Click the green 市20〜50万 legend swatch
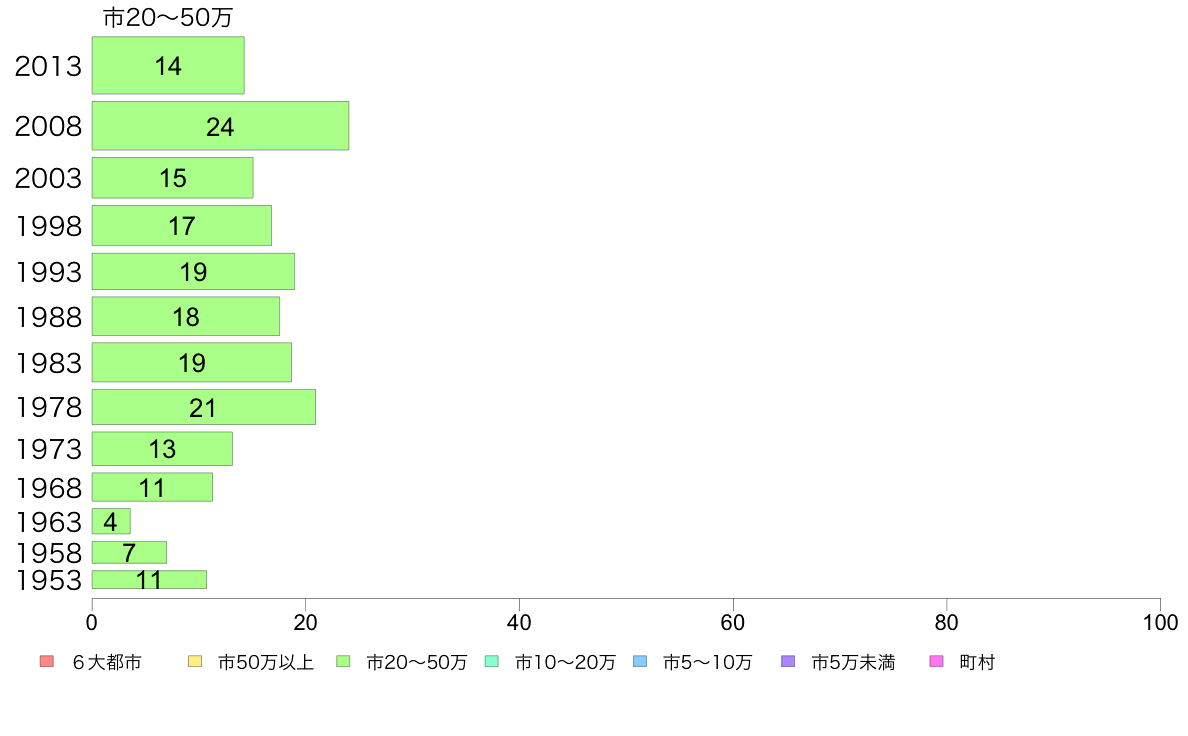 (x=343, y=662)
